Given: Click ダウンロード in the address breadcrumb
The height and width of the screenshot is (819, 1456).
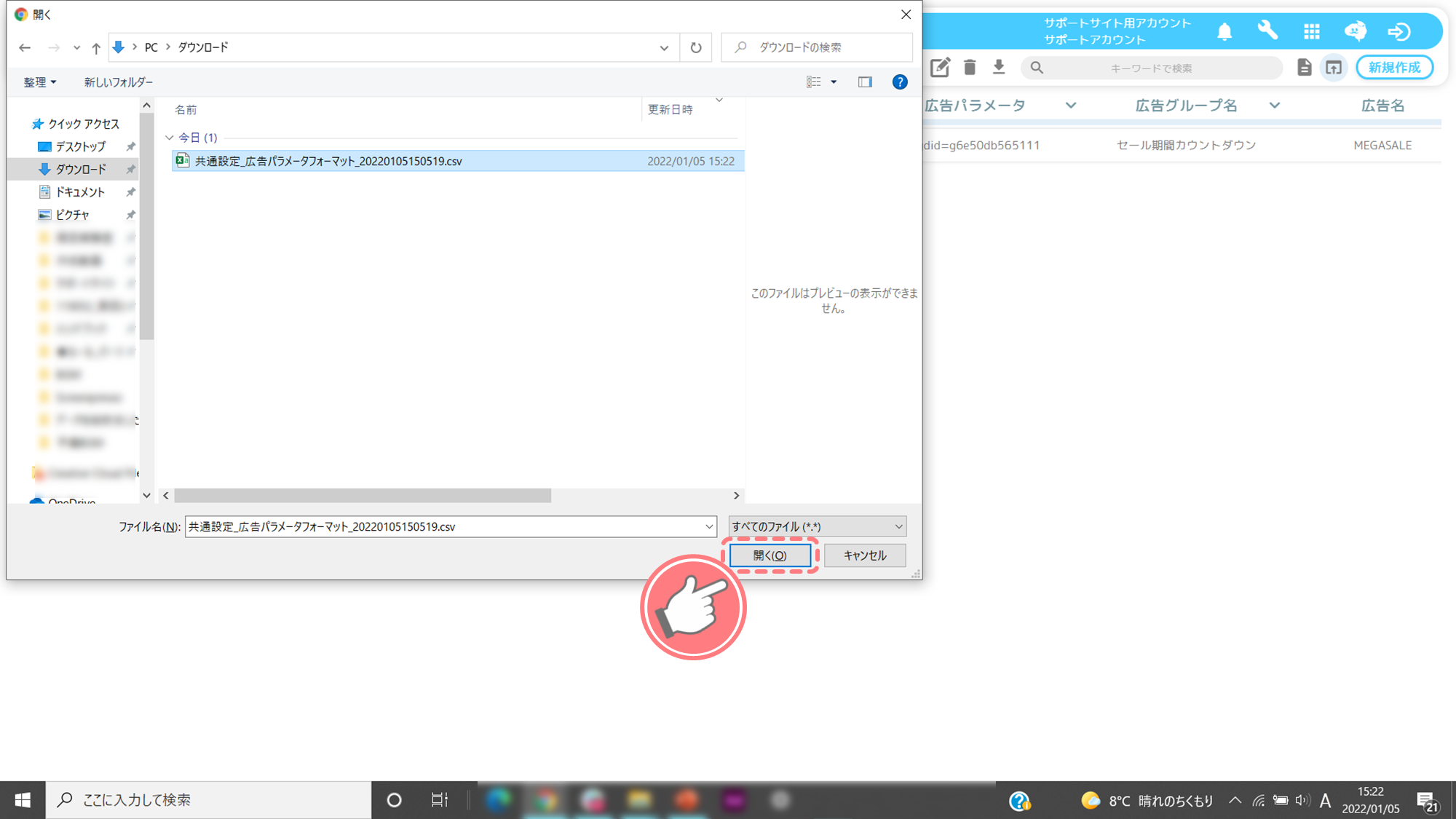Looking at the screenshot, I should pos(203,47).
